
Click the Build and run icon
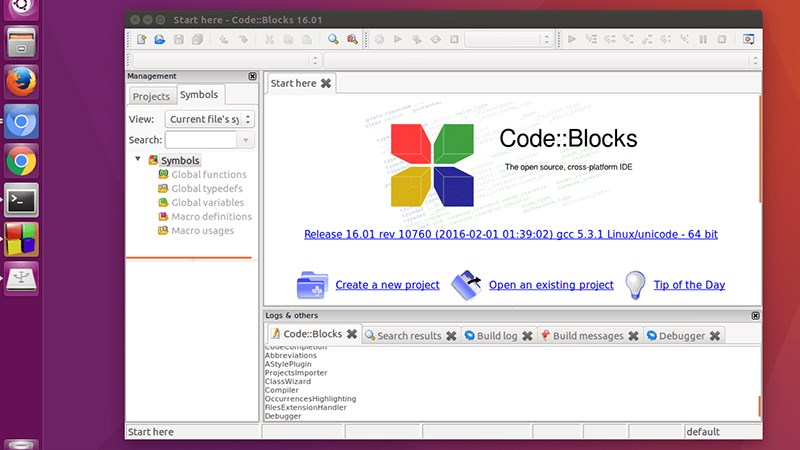click(417, 39)
